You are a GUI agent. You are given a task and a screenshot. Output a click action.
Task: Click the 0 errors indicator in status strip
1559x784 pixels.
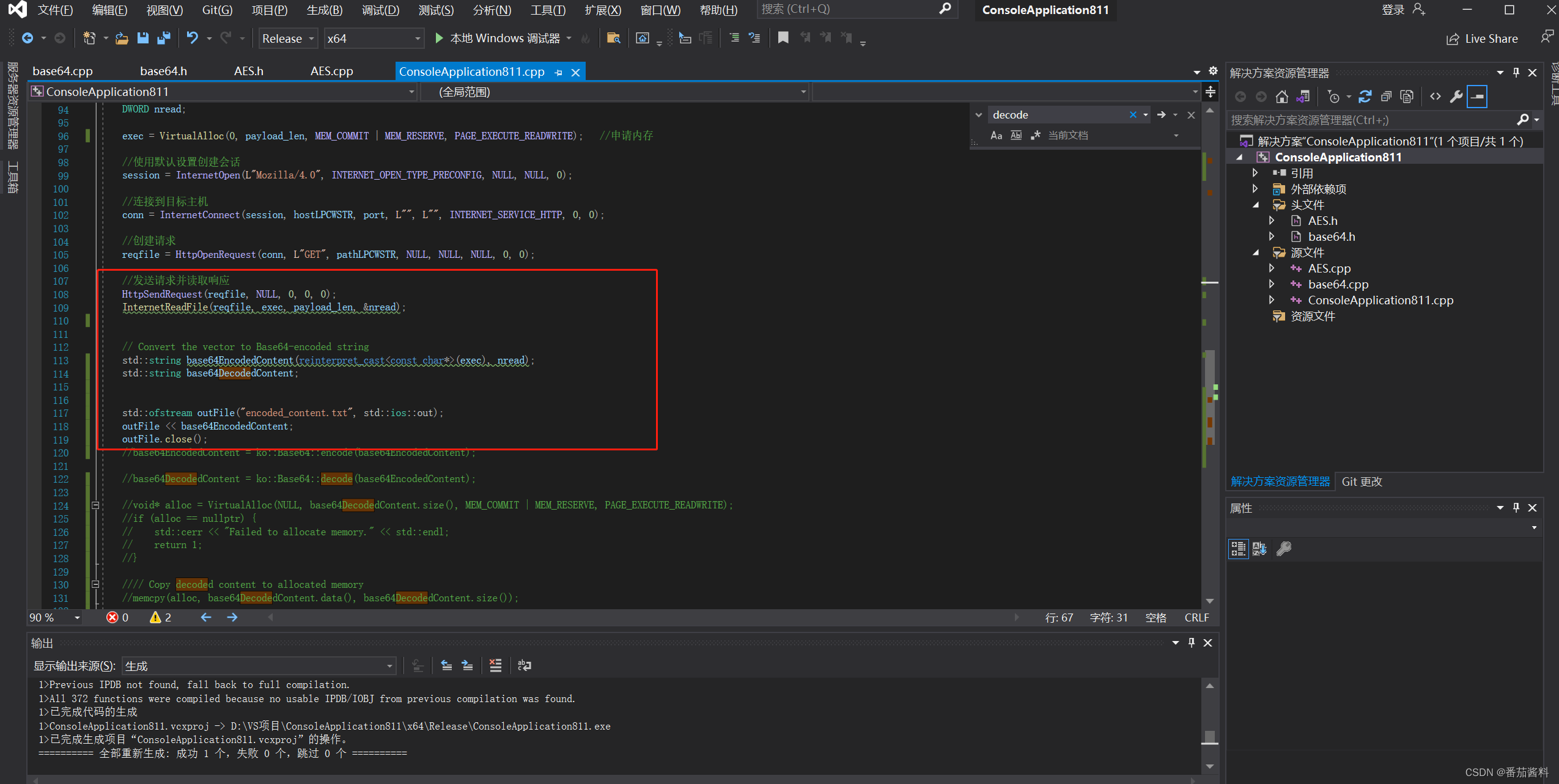[117, 617]
